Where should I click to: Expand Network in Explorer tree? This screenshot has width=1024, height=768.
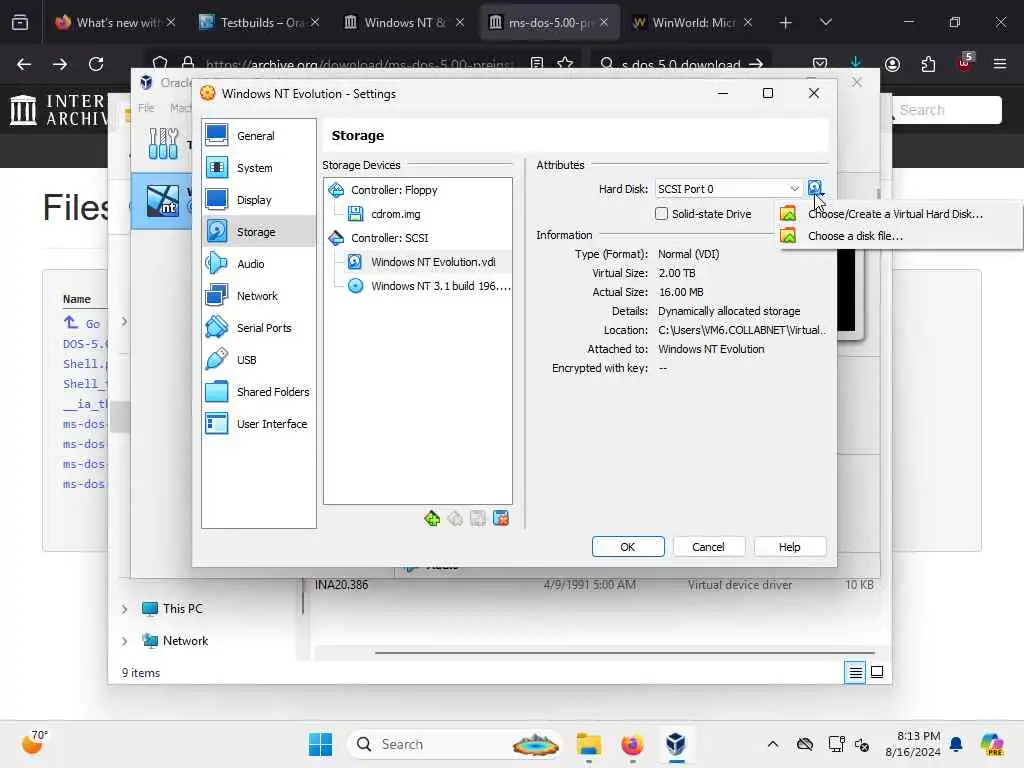124,641
